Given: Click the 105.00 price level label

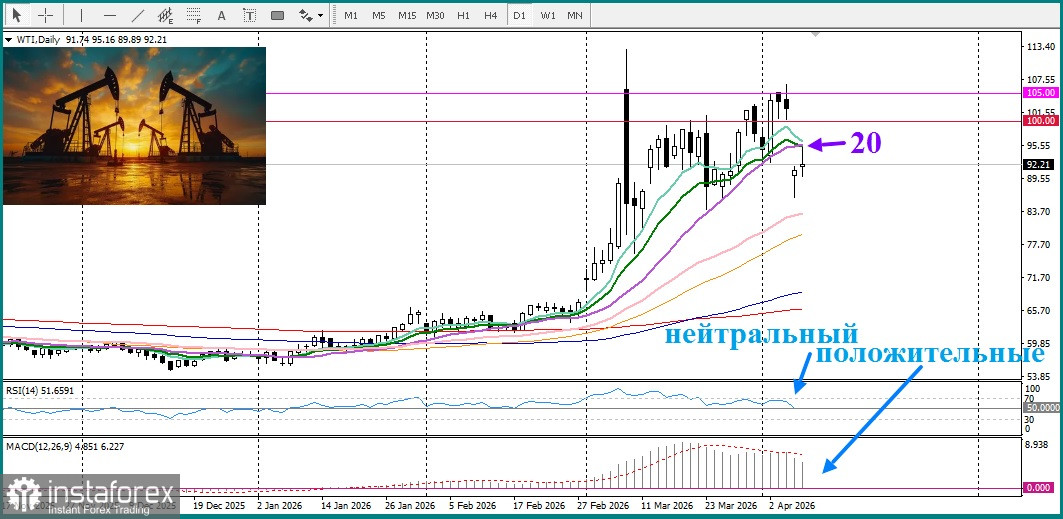Looking at the screenshot, I should pos(1041,92).
